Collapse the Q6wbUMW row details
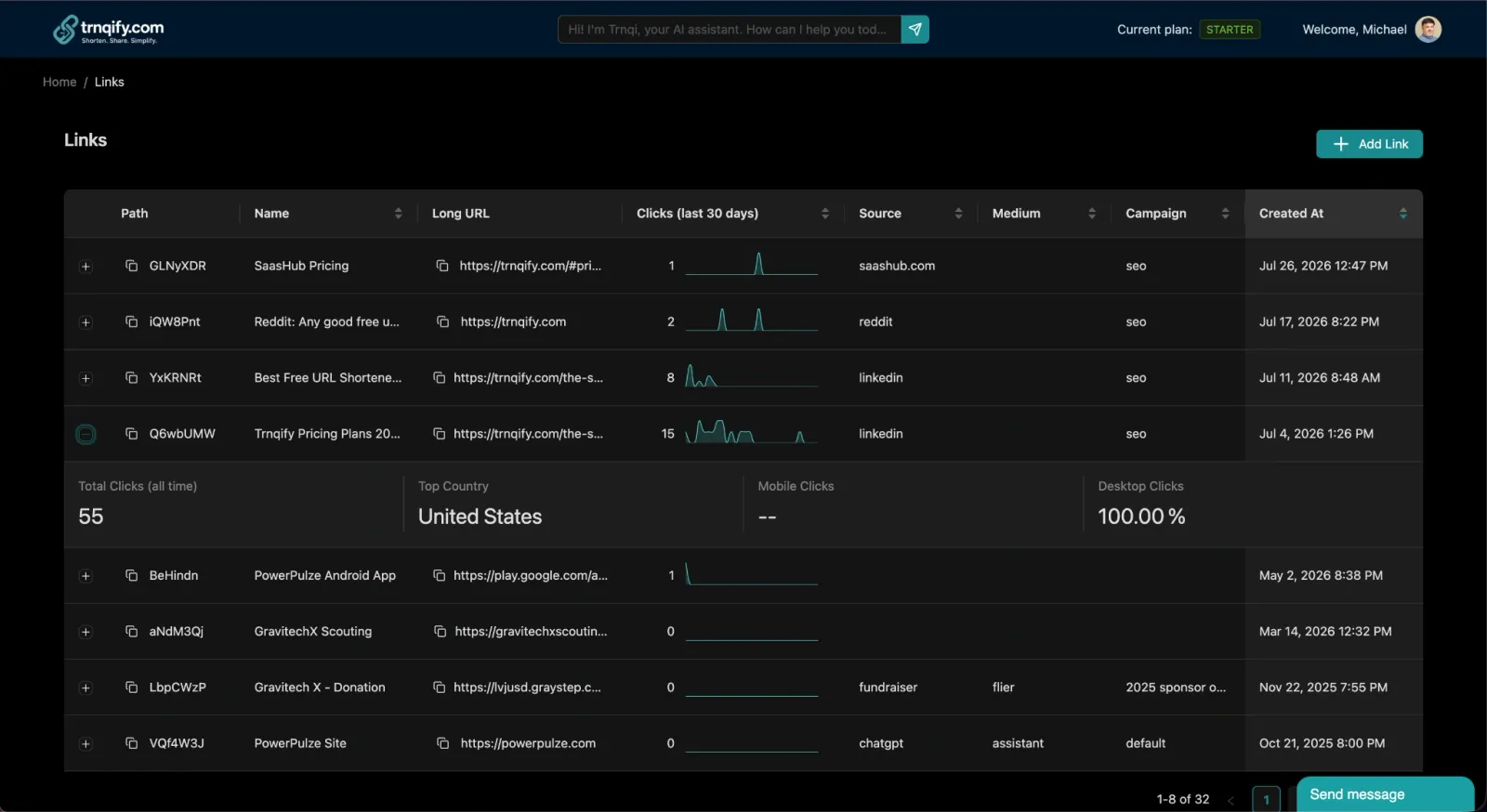Image resolution: width=1487 pixels, height=812 pixels. [x=86, y=434]
